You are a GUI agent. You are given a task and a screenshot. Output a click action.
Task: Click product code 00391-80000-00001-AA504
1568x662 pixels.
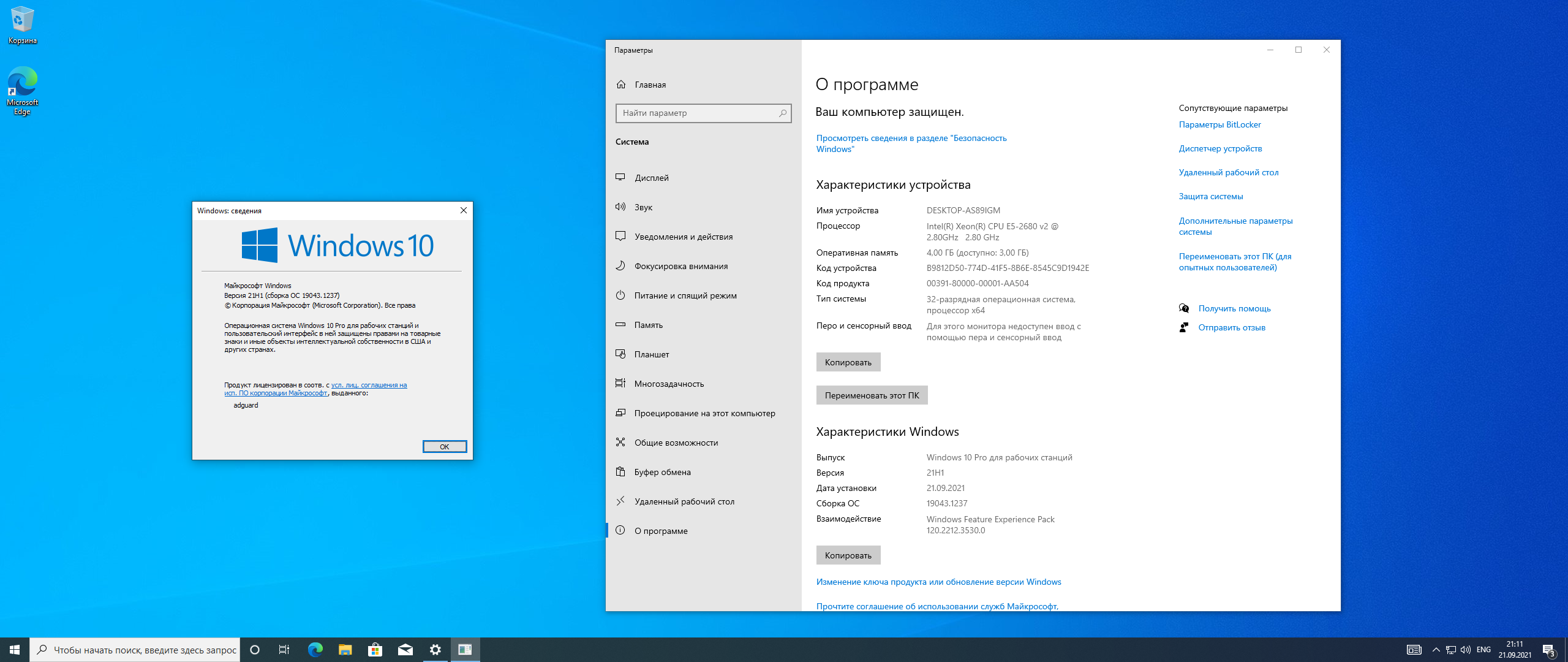pos(978,283)
